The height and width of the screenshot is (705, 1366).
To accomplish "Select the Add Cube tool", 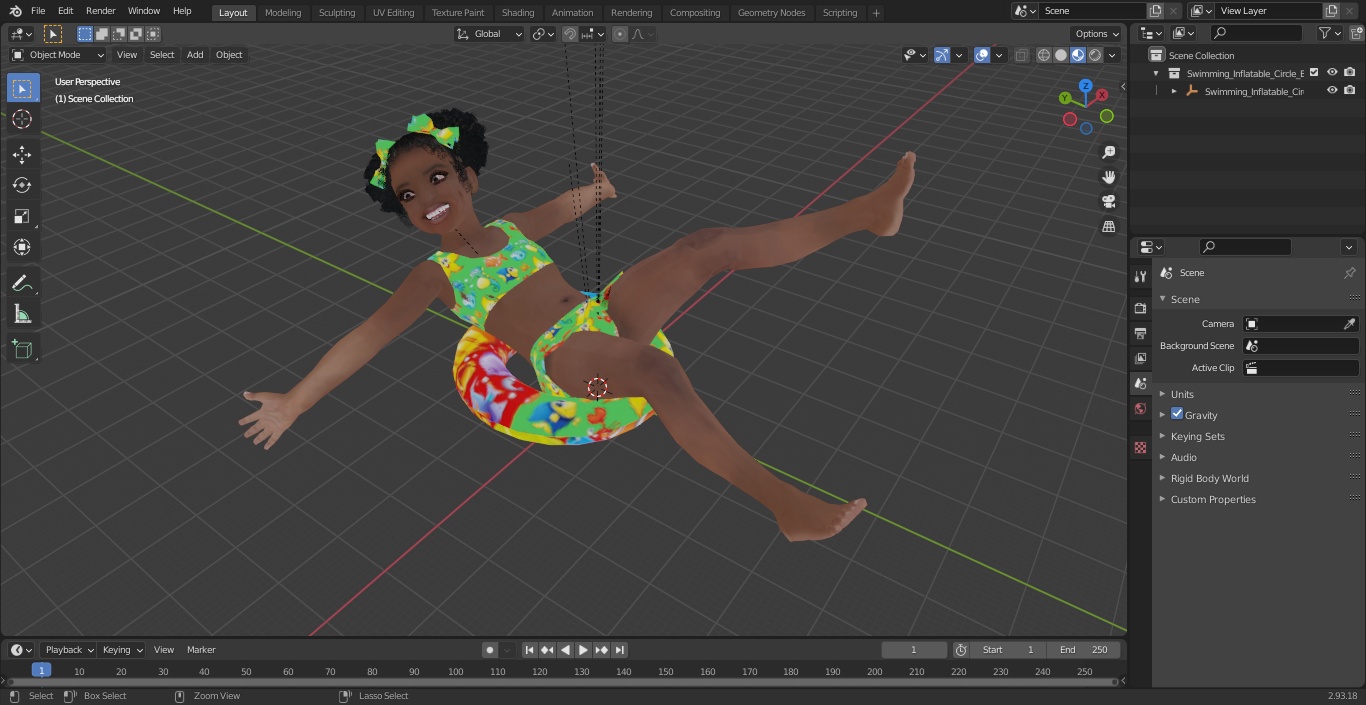I will click(22, 349).
